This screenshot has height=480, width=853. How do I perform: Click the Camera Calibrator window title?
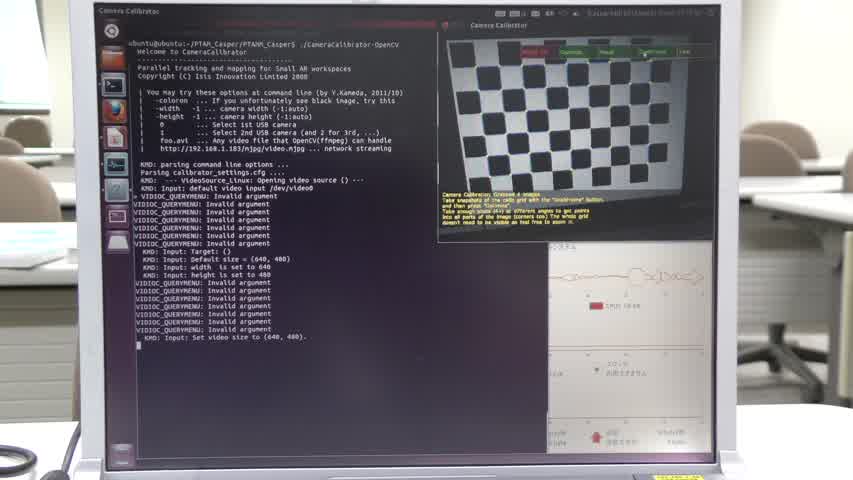pyautogui.click(x=498, y=25)
